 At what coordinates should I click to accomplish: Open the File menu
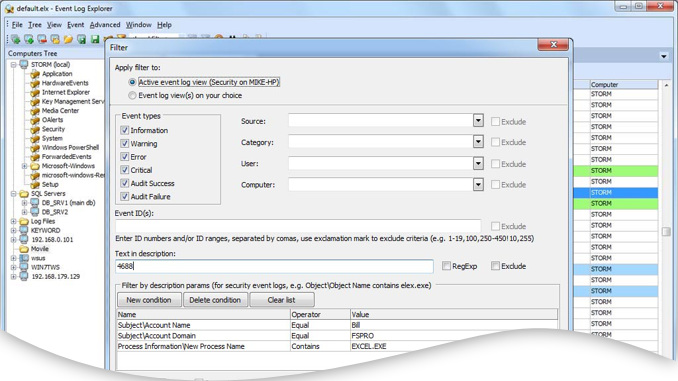pos(17,25)
